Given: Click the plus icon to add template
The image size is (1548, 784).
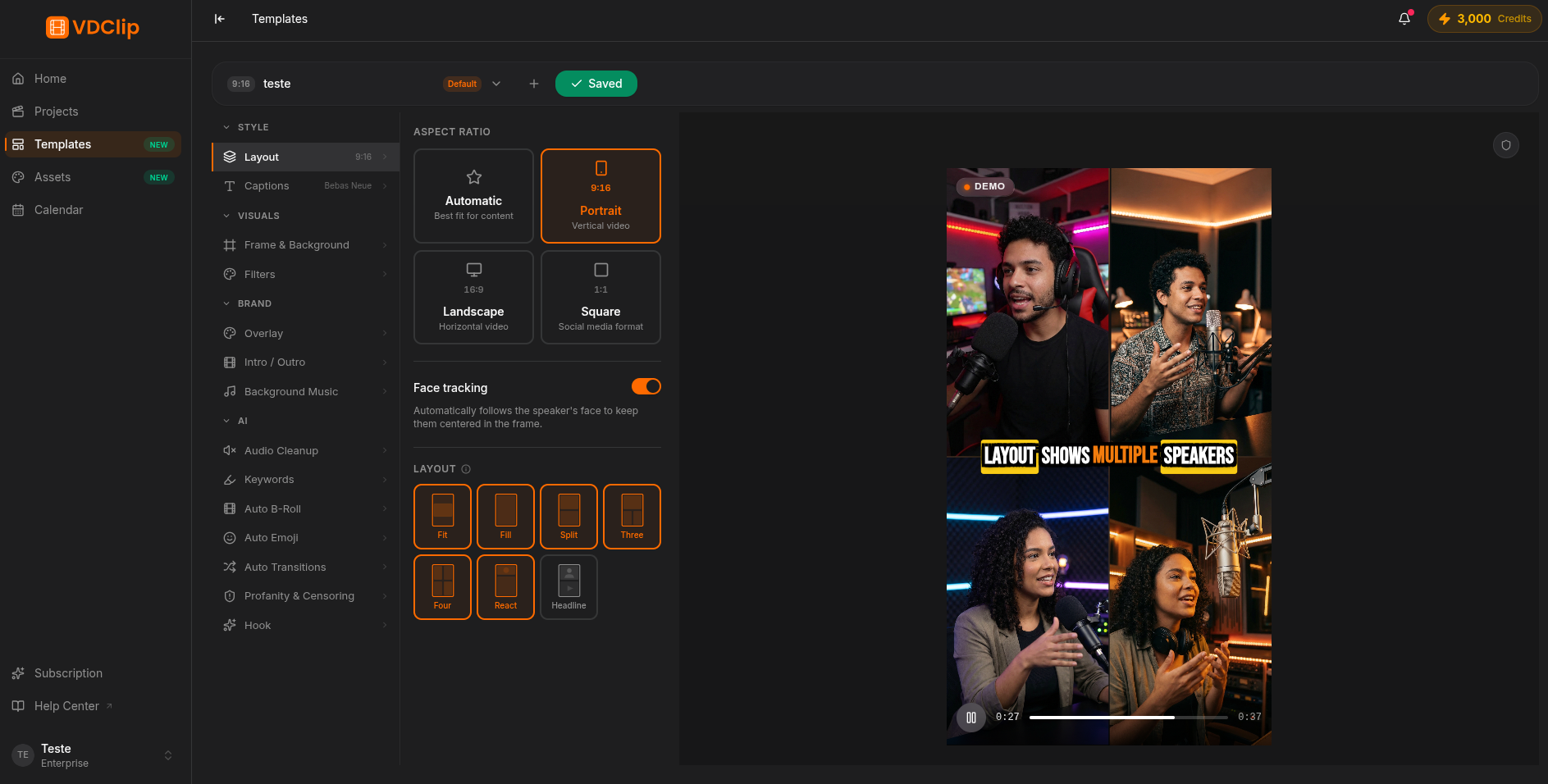Looking at the screenshot, I should pyautogui.click(x=534, y=84).
